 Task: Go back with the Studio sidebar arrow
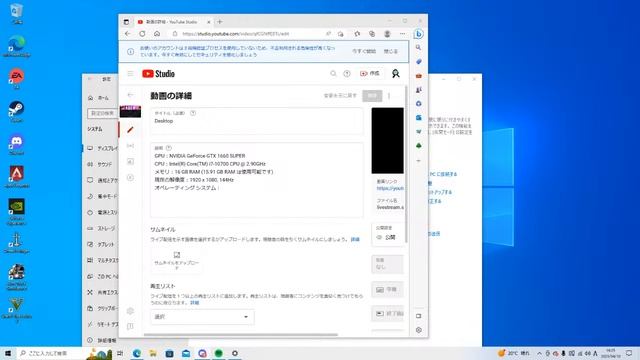tap(130, 95)
